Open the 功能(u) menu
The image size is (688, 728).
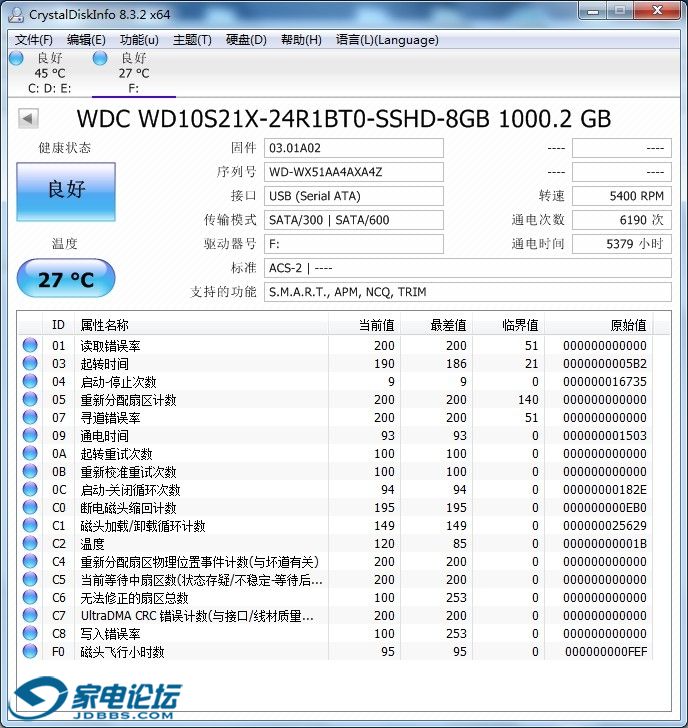pyautogui.click(x=139, y=40)
